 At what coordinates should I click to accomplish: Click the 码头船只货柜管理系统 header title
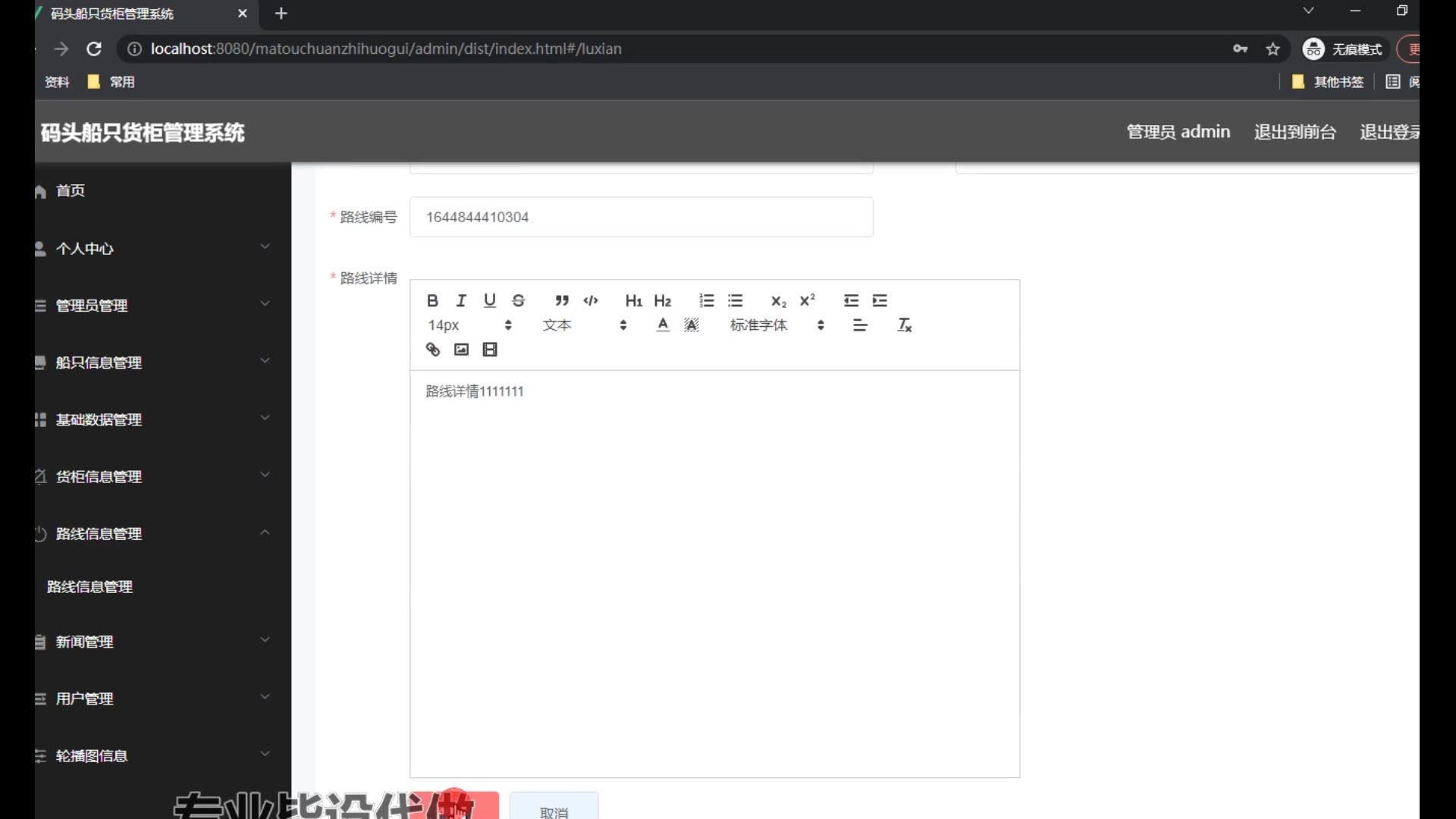143,133
